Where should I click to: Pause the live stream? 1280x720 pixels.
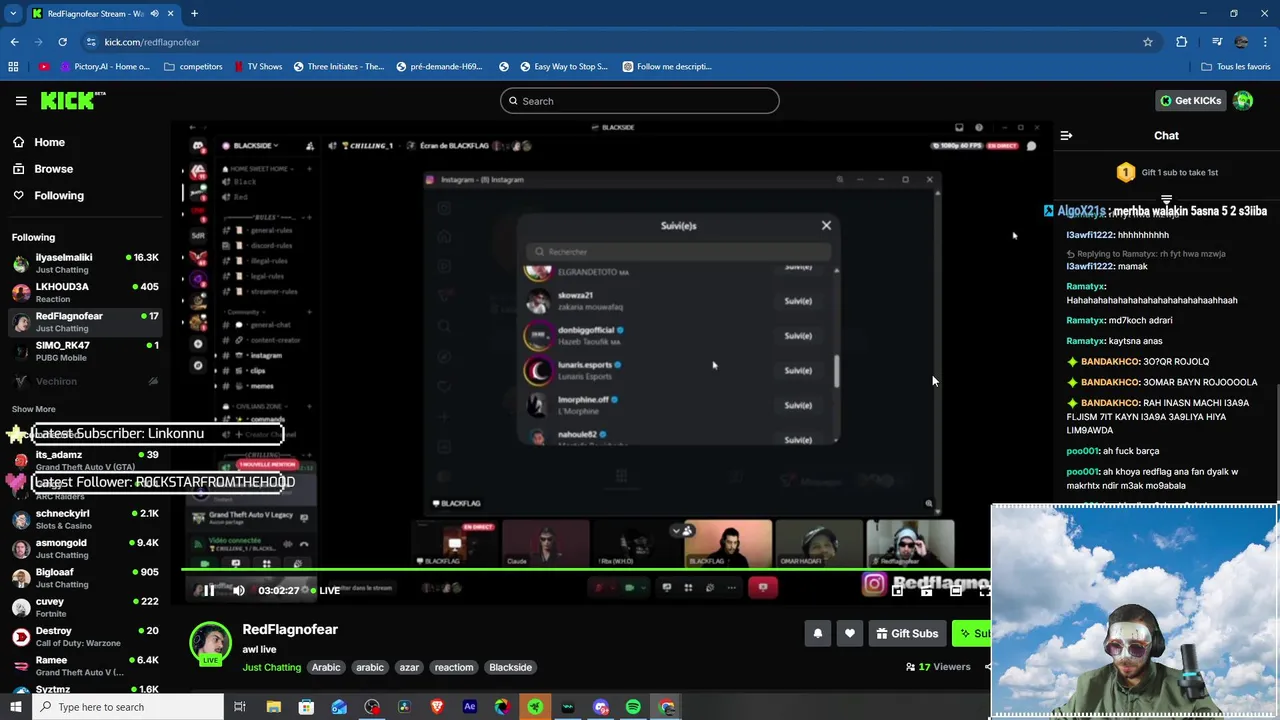208,590
